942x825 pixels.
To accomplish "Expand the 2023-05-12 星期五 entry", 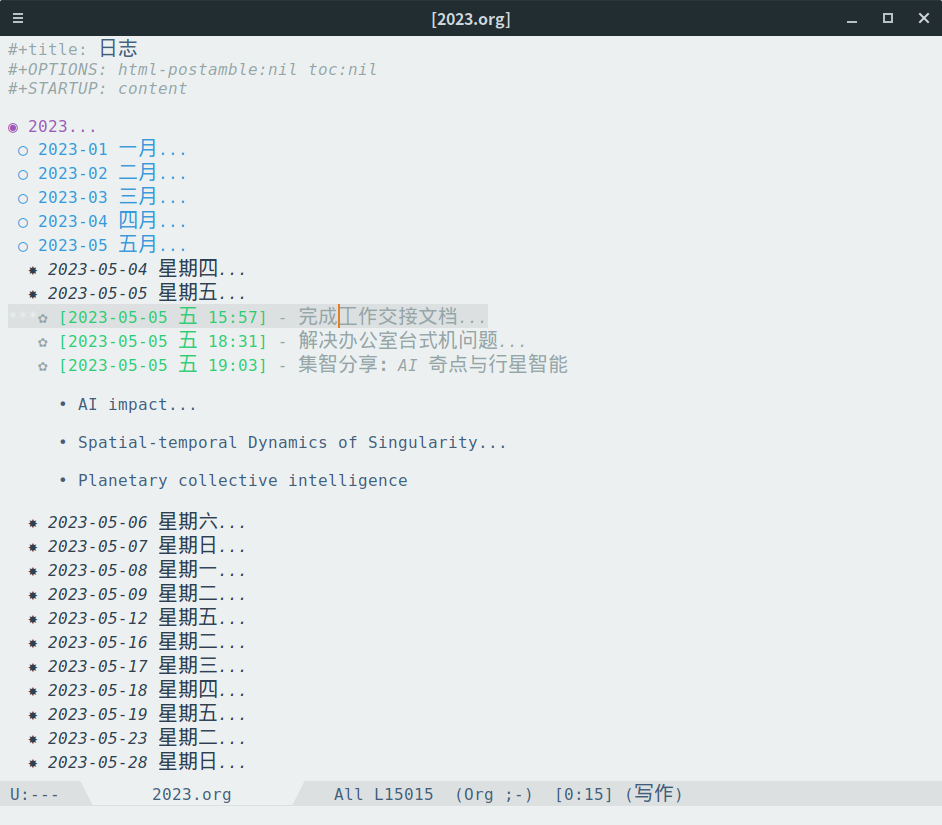I will click(x=147, y=618).
